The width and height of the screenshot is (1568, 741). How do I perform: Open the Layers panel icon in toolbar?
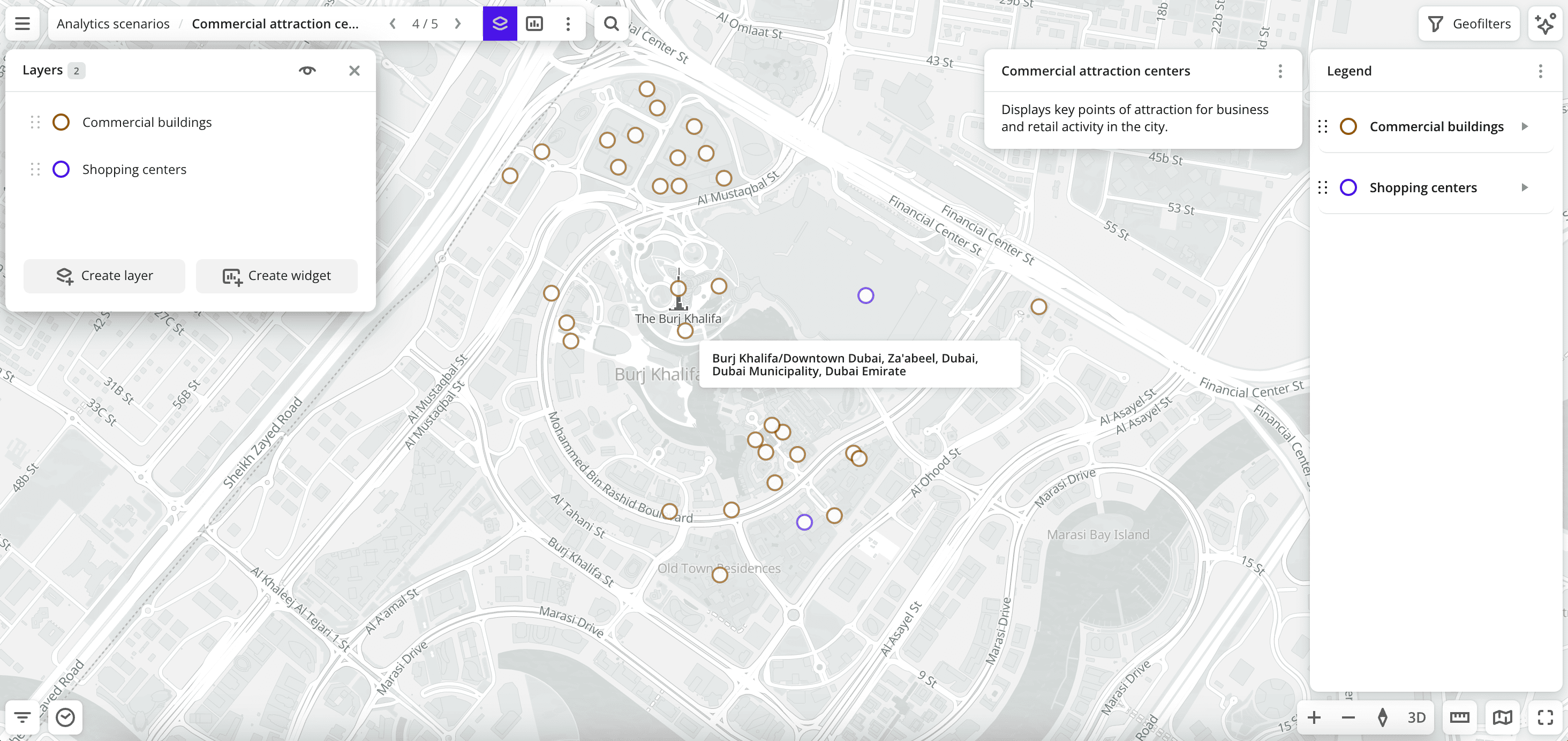click(x=500, y=24)
